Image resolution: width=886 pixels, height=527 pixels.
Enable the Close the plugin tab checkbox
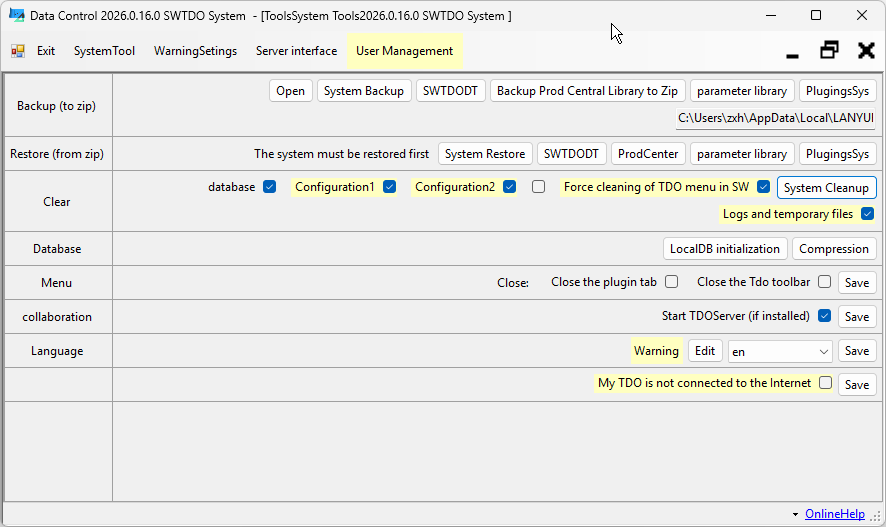[672, 282]
